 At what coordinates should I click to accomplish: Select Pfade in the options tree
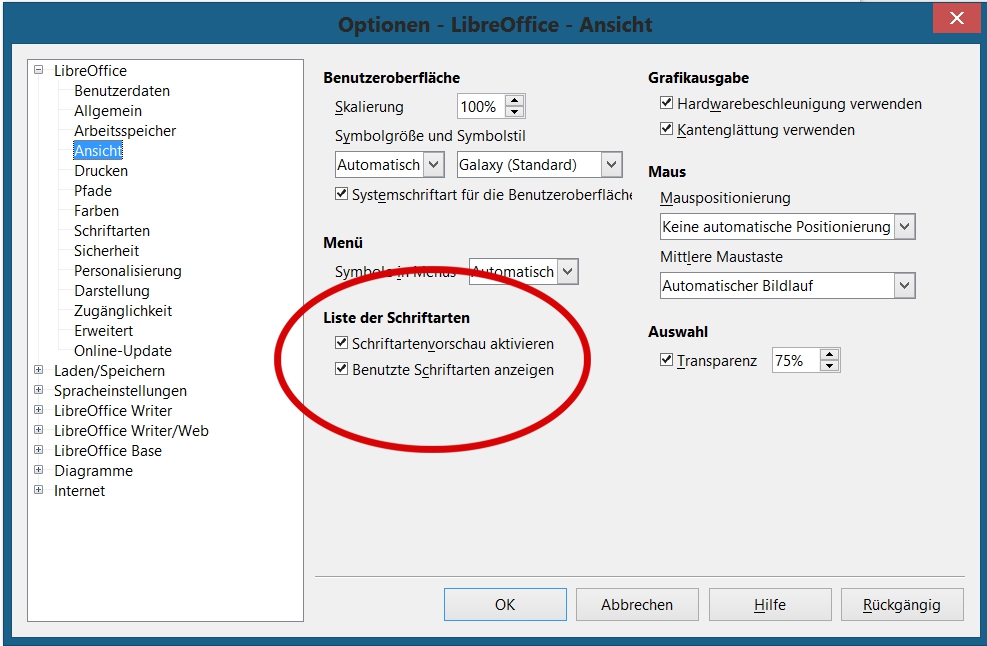pyautogui.click(x=93, y=191)
